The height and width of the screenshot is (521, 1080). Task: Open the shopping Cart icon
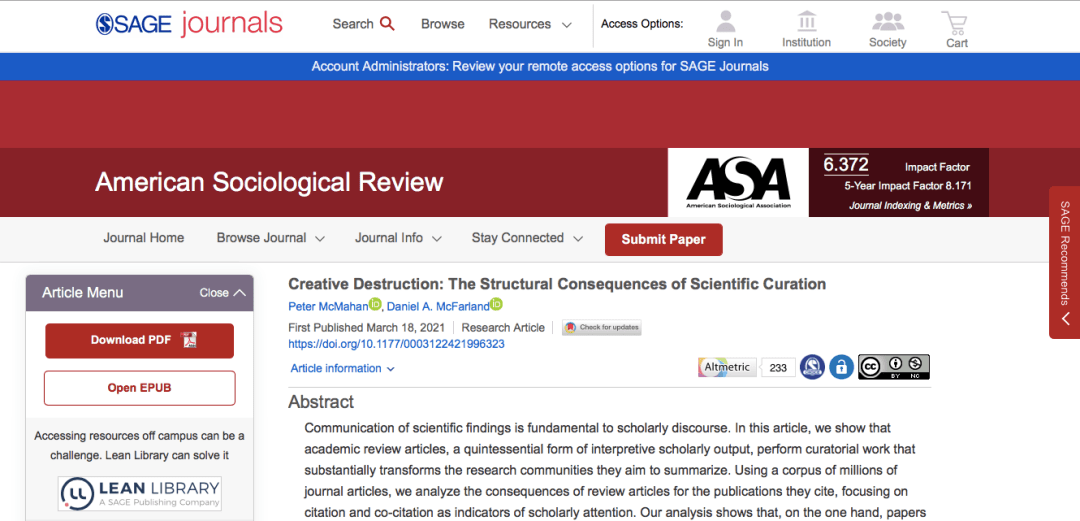click(x=956, y=22)
